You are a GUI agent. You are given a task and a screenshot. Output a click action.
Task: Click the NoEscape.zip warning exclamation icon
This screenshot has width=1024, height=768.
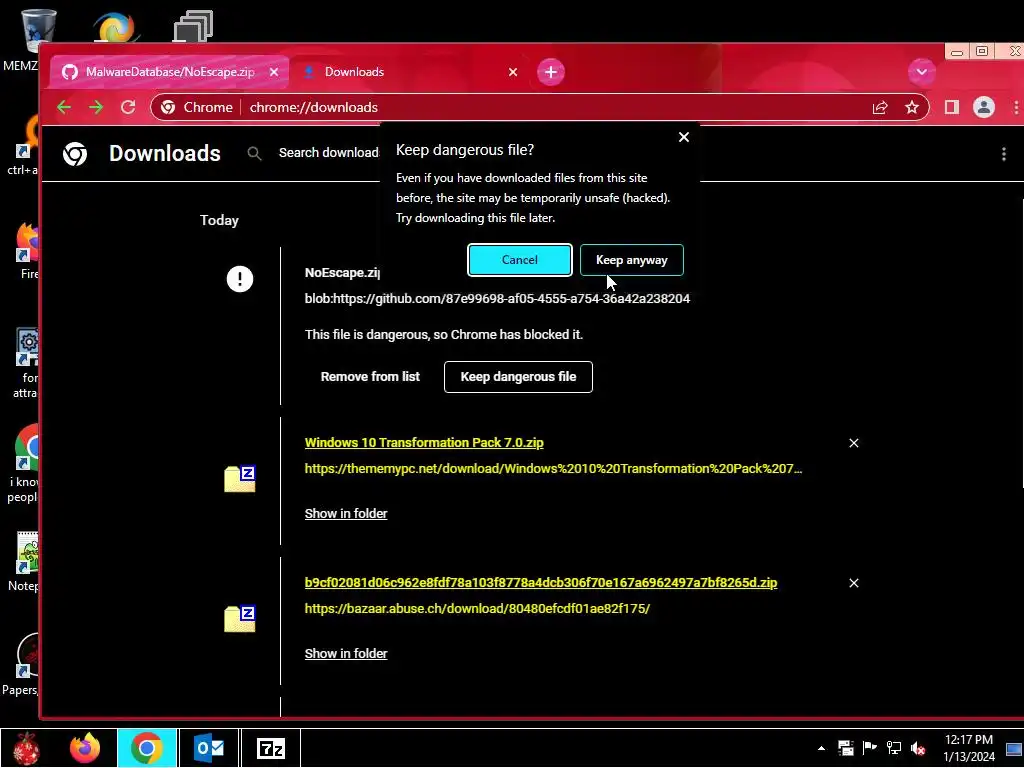coord(240,279)
